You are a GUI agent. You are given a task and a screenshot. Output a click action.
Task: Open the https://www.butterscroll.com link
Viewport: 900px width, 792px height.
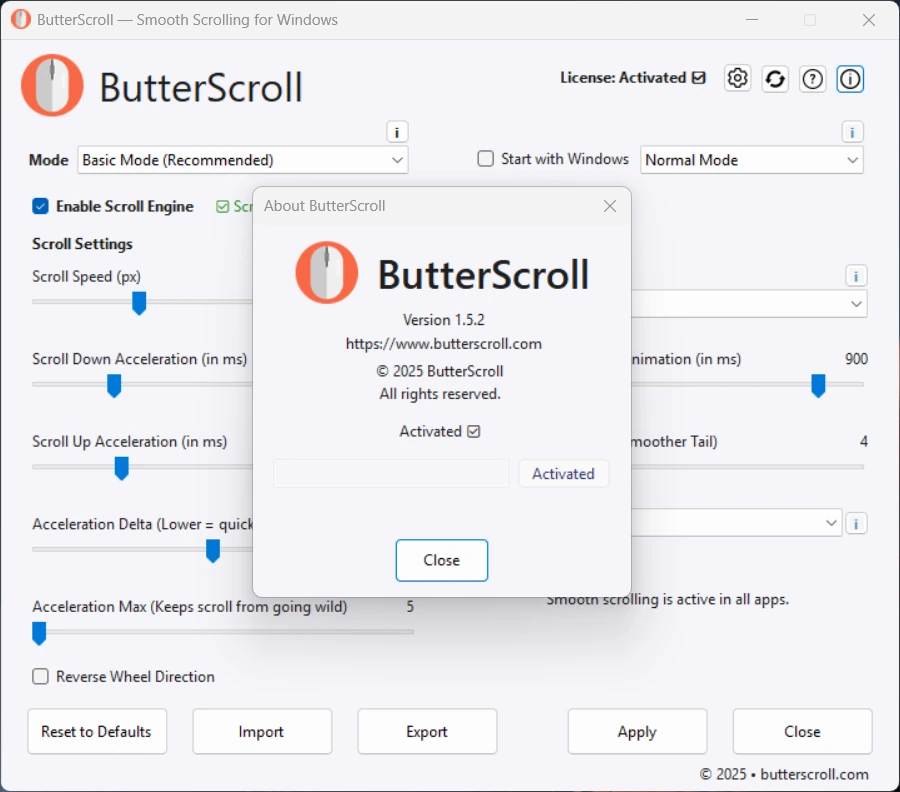pos(444,344)
